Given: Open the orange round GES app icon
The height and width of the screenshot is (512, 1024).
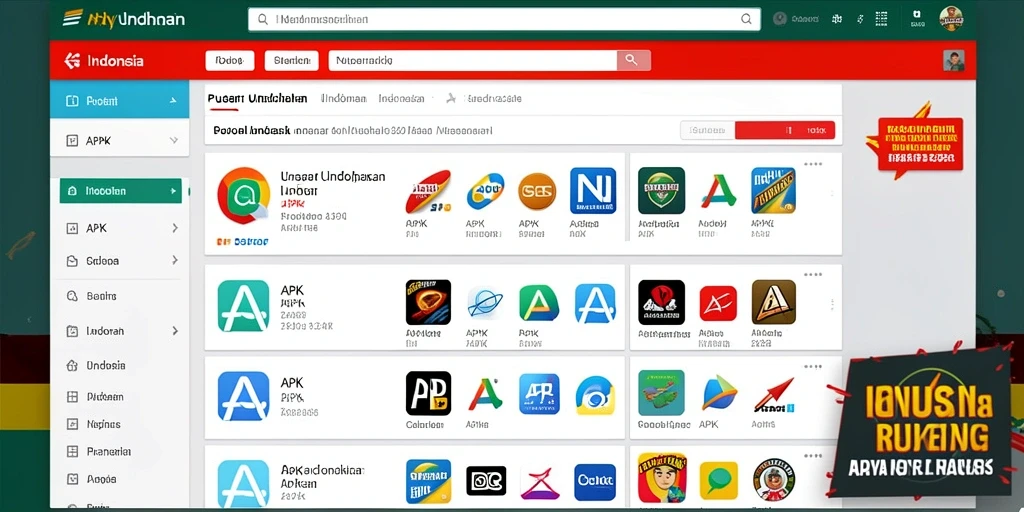Looking at the screenshot, I should coord(537,191).
